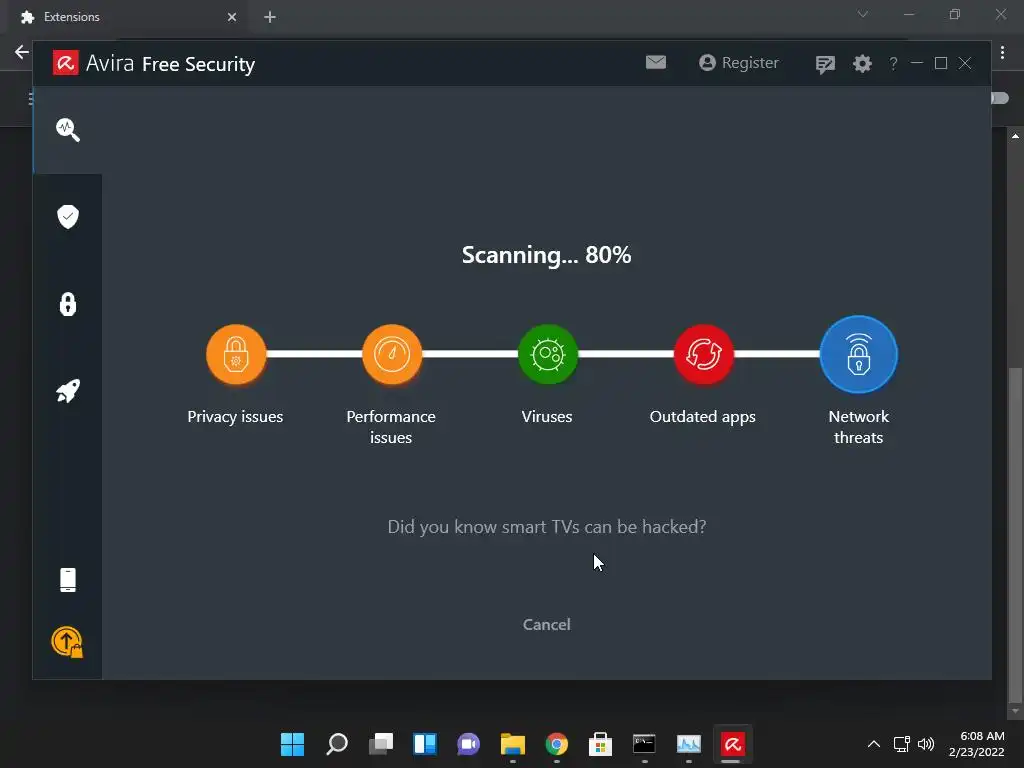Open the browser tab search chevron
The image size is (1024, 768).
point(863,14)
